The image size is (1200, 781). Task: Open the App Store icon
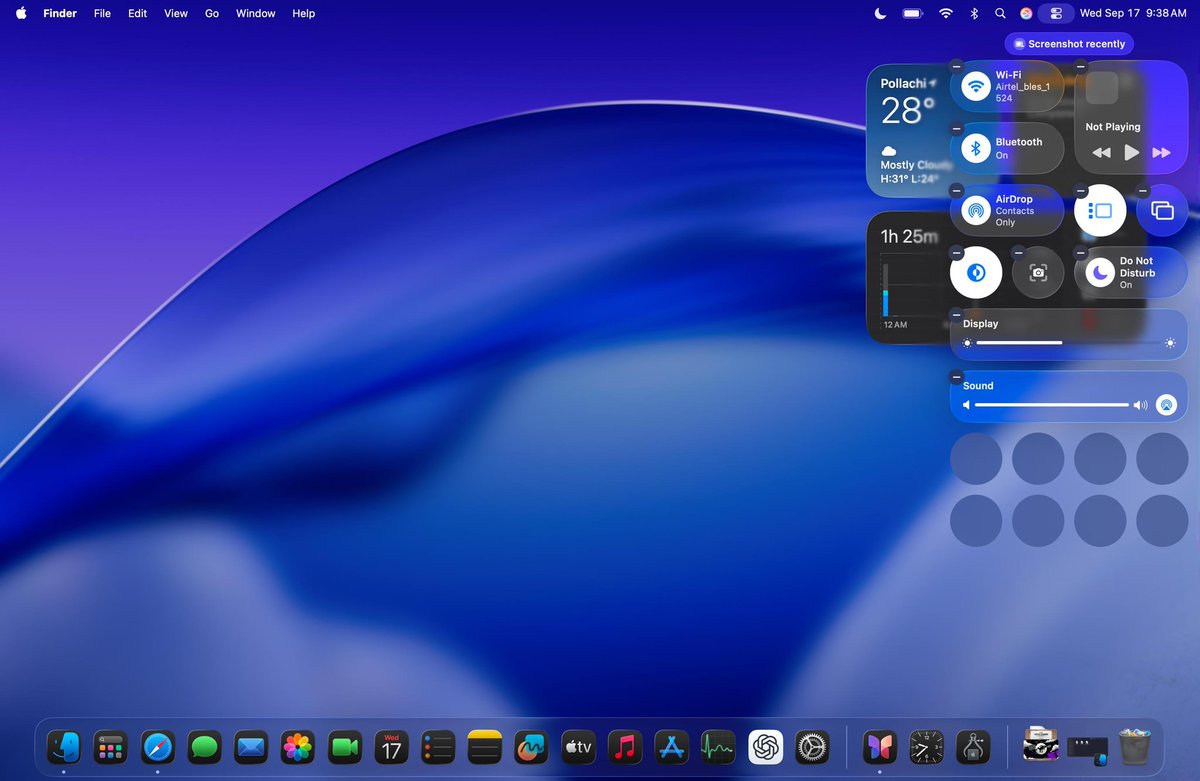[x=671, y=747]
